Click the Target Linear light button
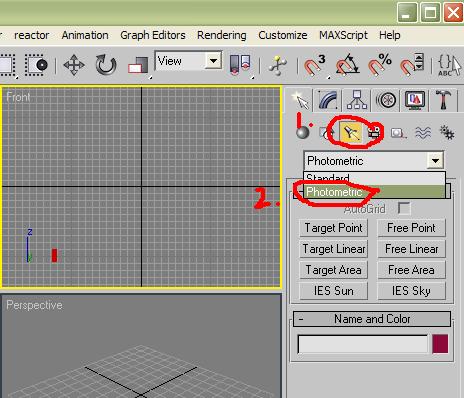The width and height of the screenshot is (464, 398). pos(333,249)
